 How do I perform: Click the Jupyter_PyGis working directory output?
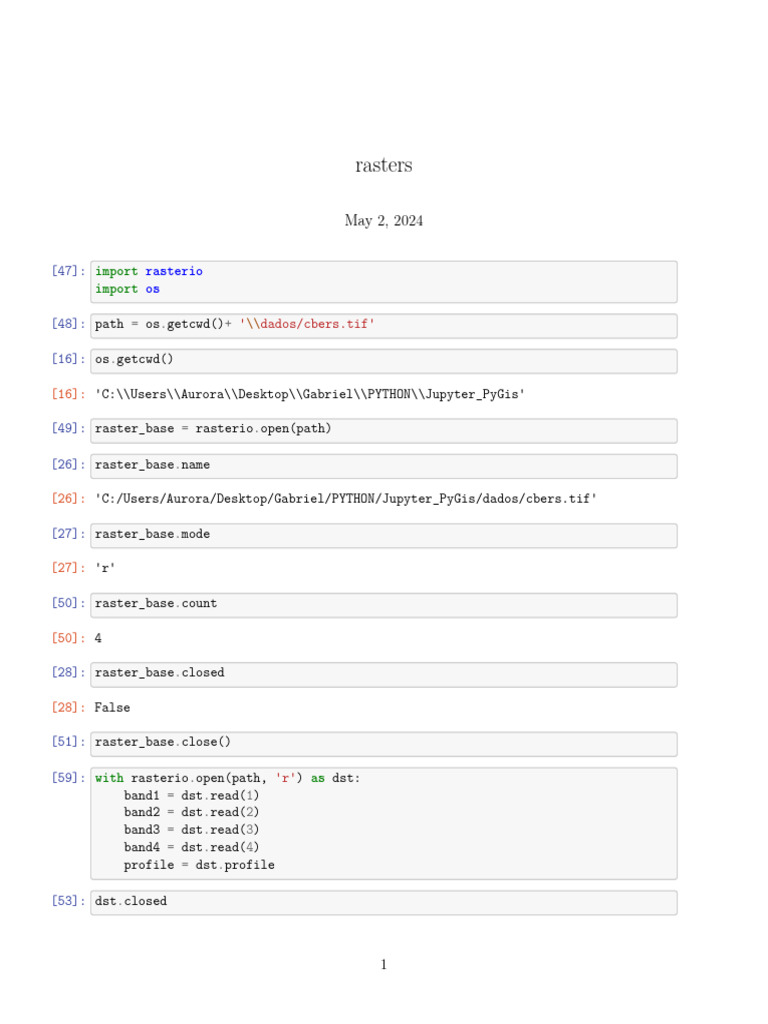click(x=310, y=395)
